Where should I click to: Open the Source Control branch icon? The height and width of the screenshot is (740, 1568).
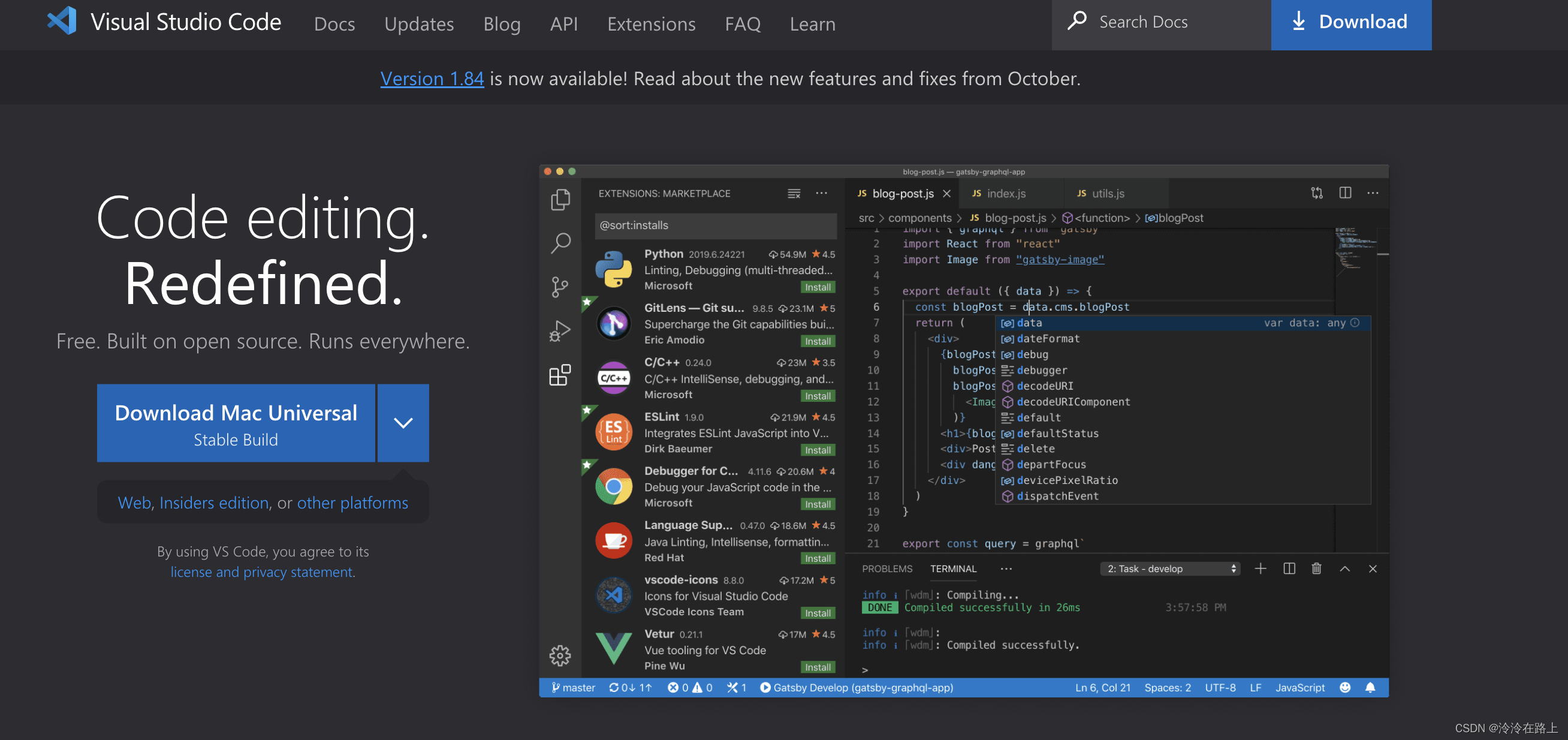pyautogui.click(x=560, y=287)
